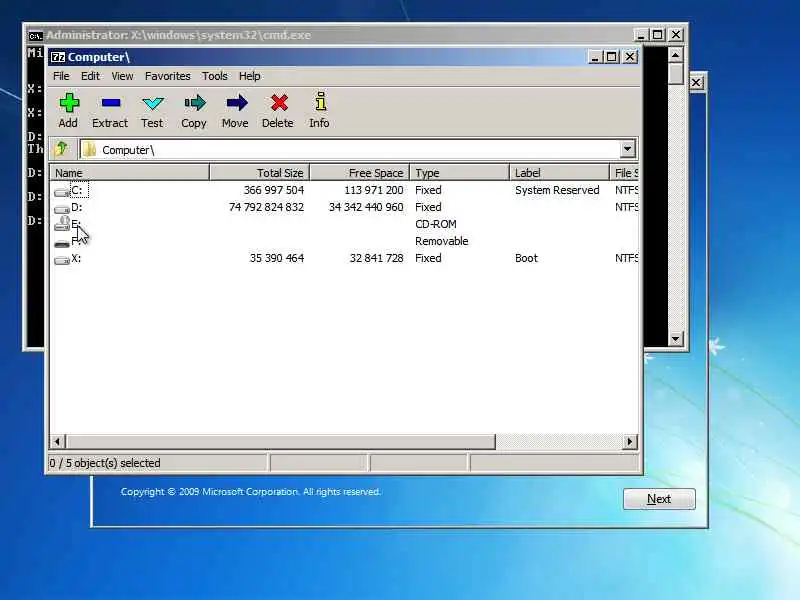Close the cmd.exe Administrator window
The height and width of the screenshot is (600, 800).
[676, 35]
